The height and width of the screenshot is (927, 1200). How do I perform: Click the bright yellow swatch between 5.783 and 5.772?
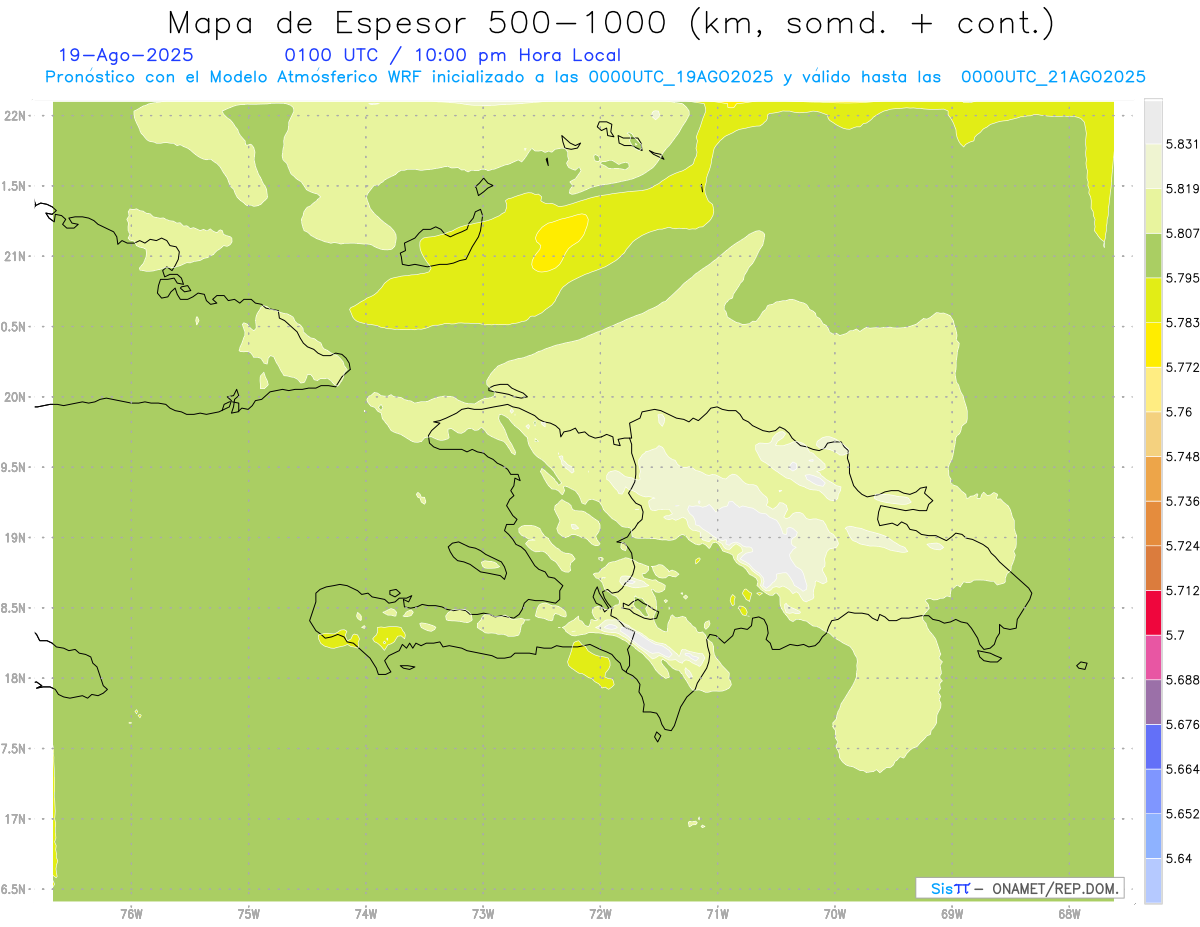tap(1153, 345)
